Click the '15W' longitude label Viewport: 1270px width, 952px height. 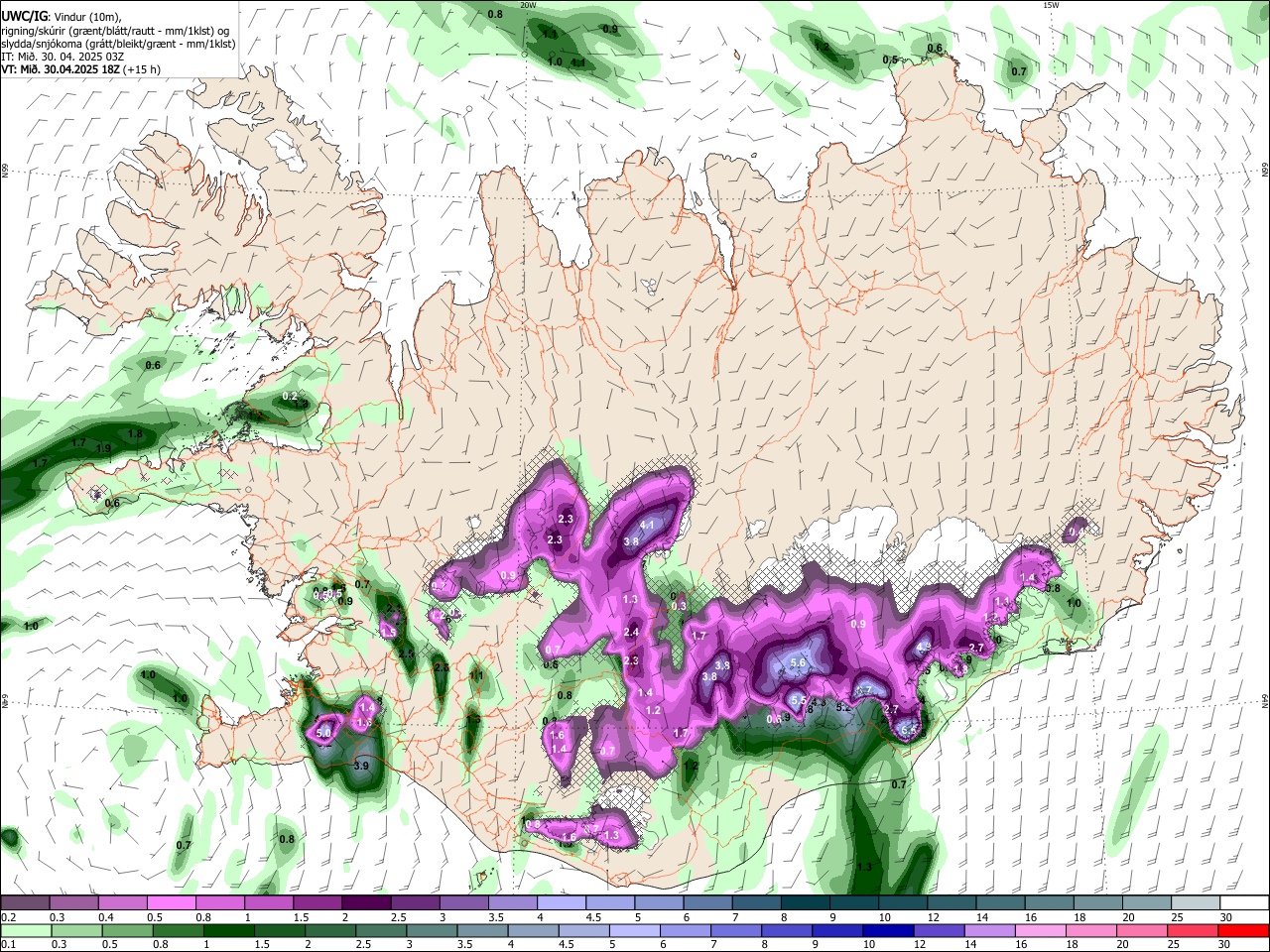coord(1050,5)
